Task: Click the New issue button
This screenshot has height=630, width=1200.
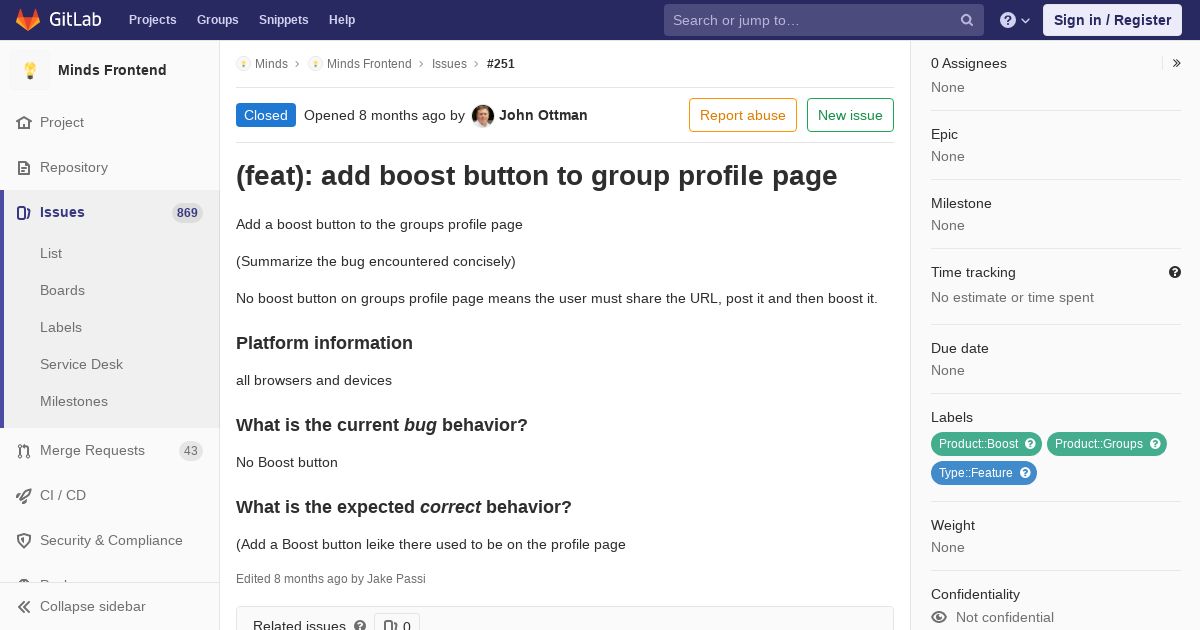Action: coord(850,115)
